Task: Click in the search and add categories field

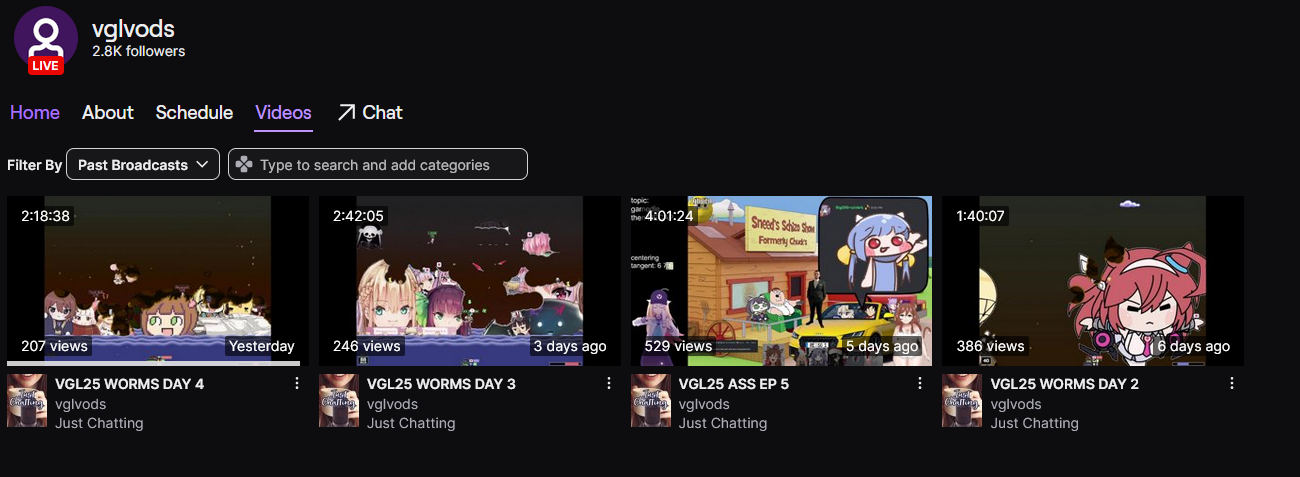Action: point(378,164)
